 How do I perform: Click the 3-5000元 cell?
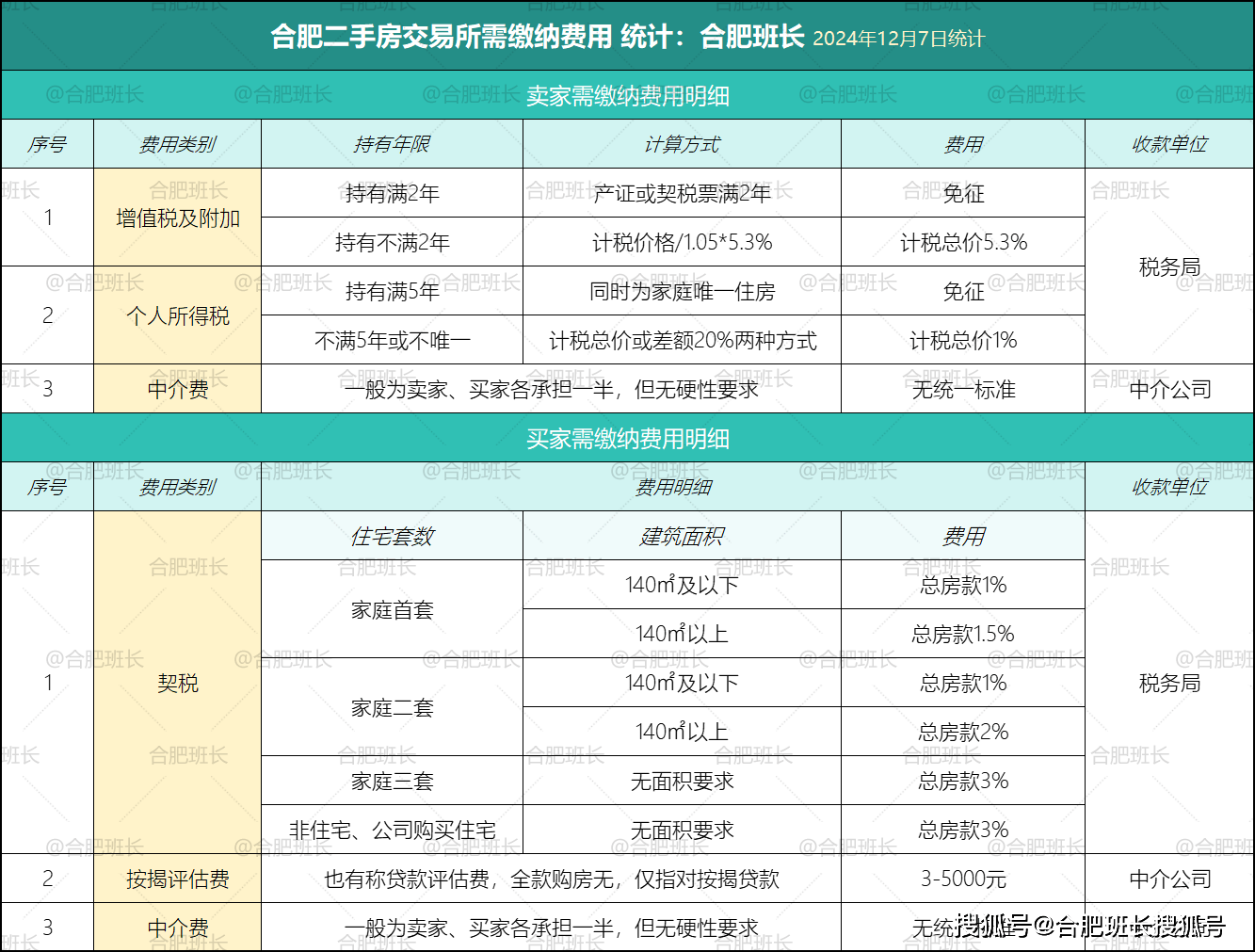click(x=963, y=879)
